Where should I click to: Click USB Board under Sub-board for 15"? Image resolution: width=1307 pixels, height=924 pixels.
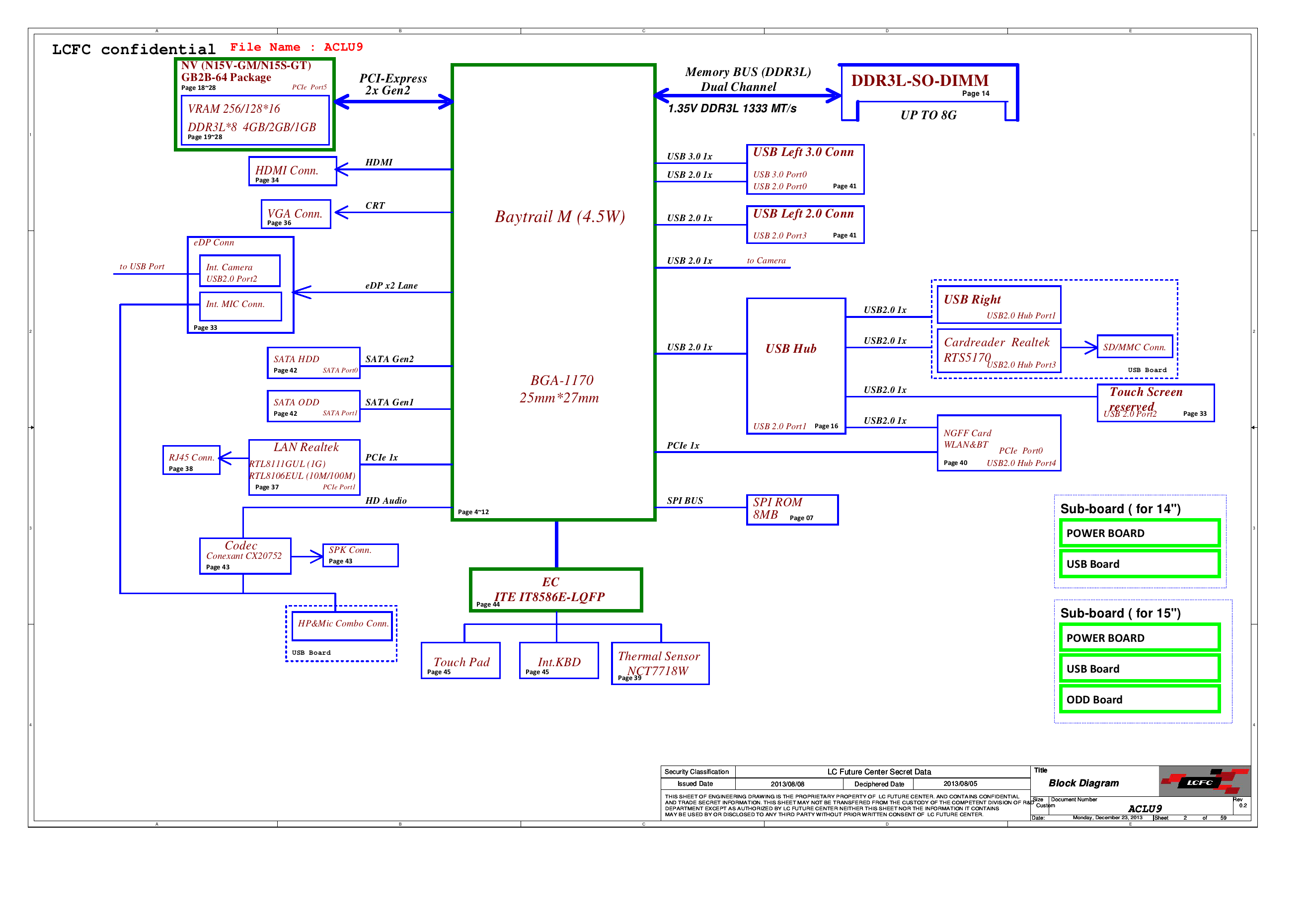click(x=1139, y=668)
